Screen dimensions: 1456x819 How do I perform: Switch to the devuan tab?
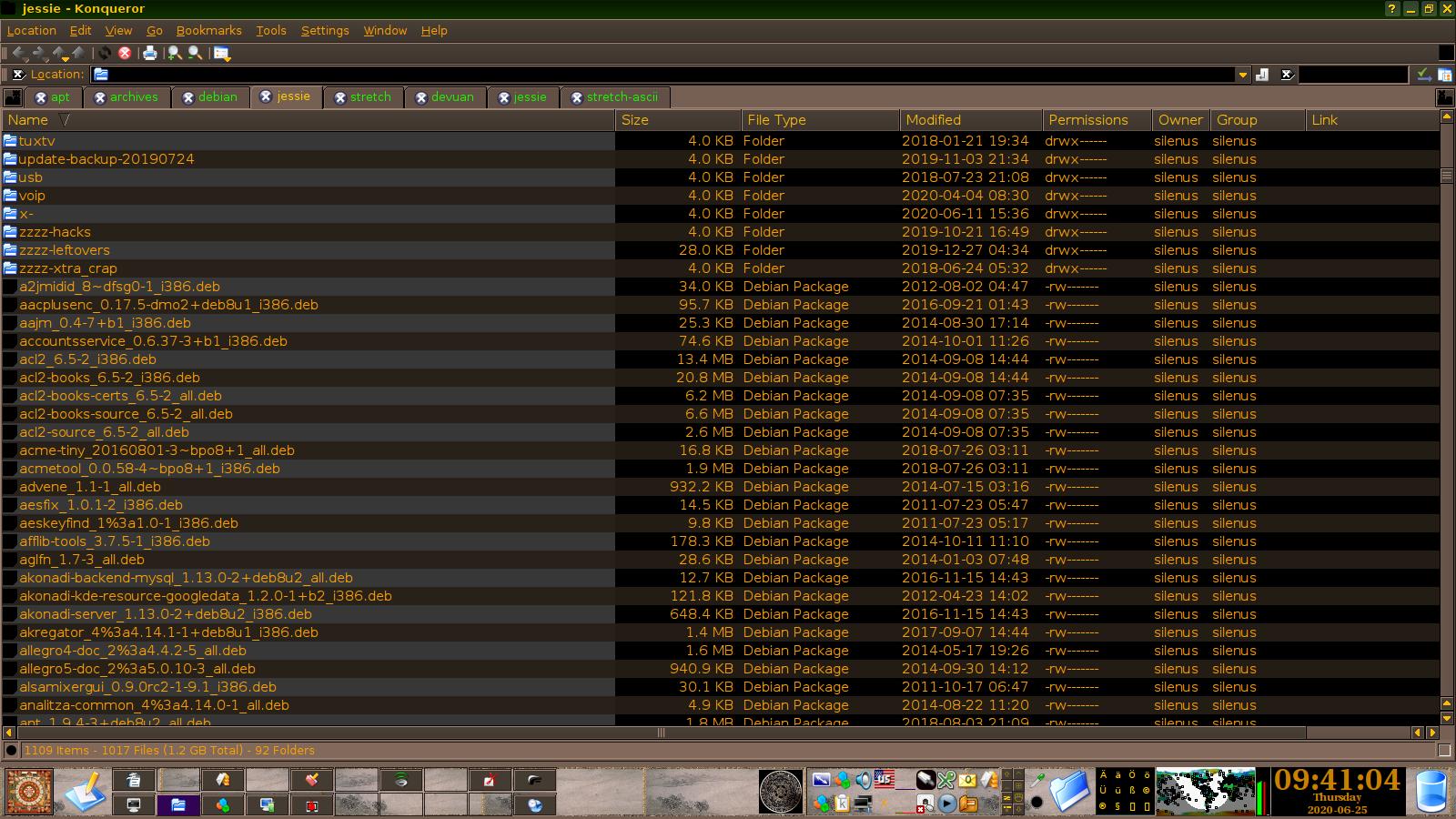(452, 97)
